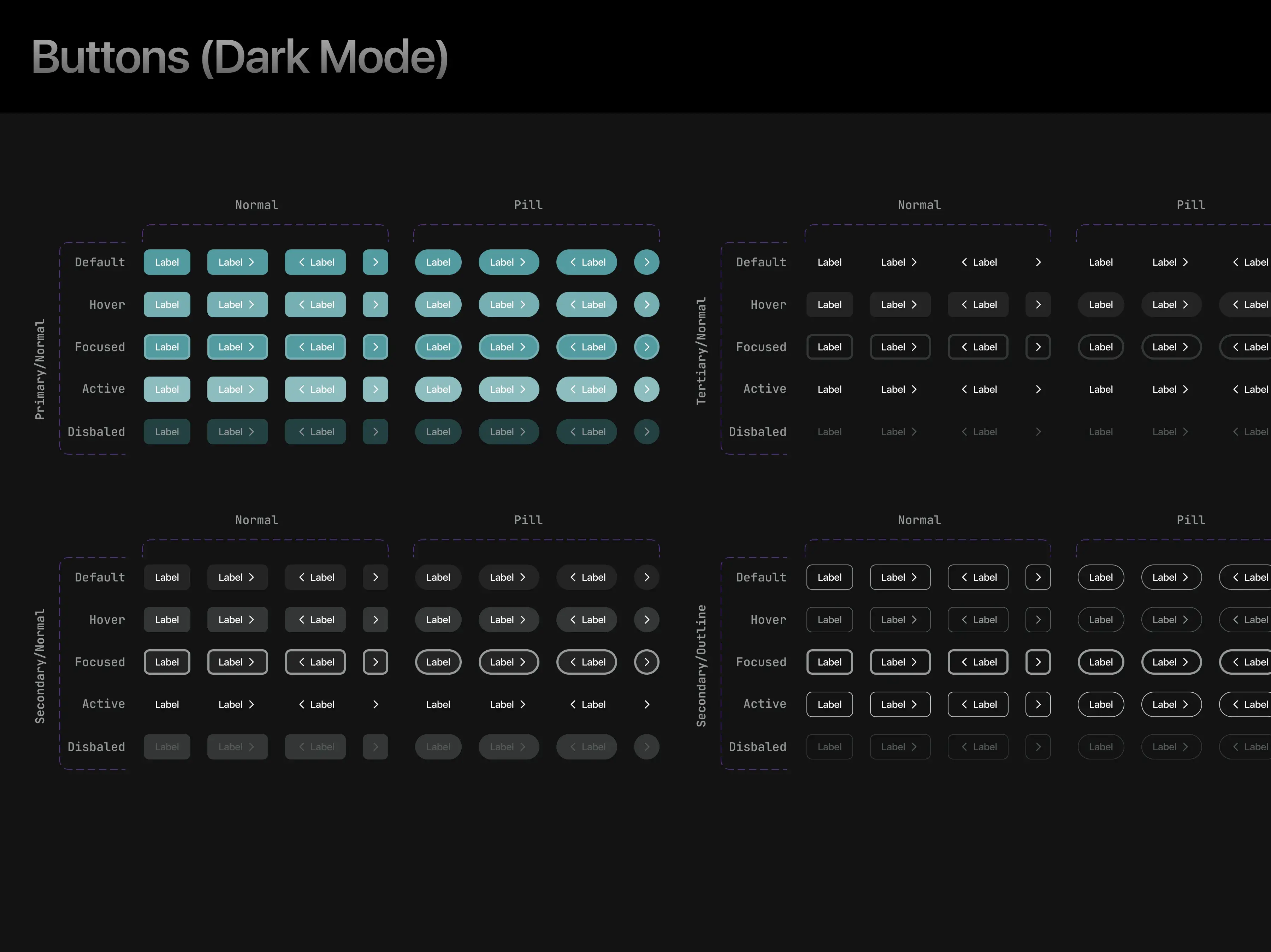Screen dimensions: 1271x952
Task: Click Secondary/Normal Pill Hover Label with right chevron
Action: point(509,620)
